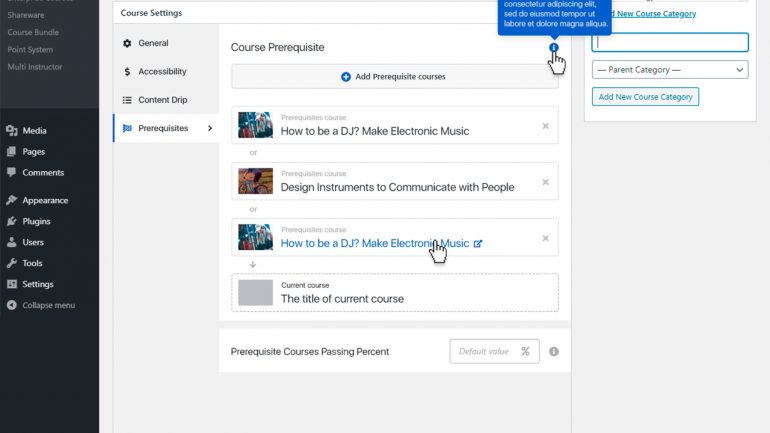Click the Pages sidebar icon
This screenshot has width=770, height=433.
(x=12, y=152)
